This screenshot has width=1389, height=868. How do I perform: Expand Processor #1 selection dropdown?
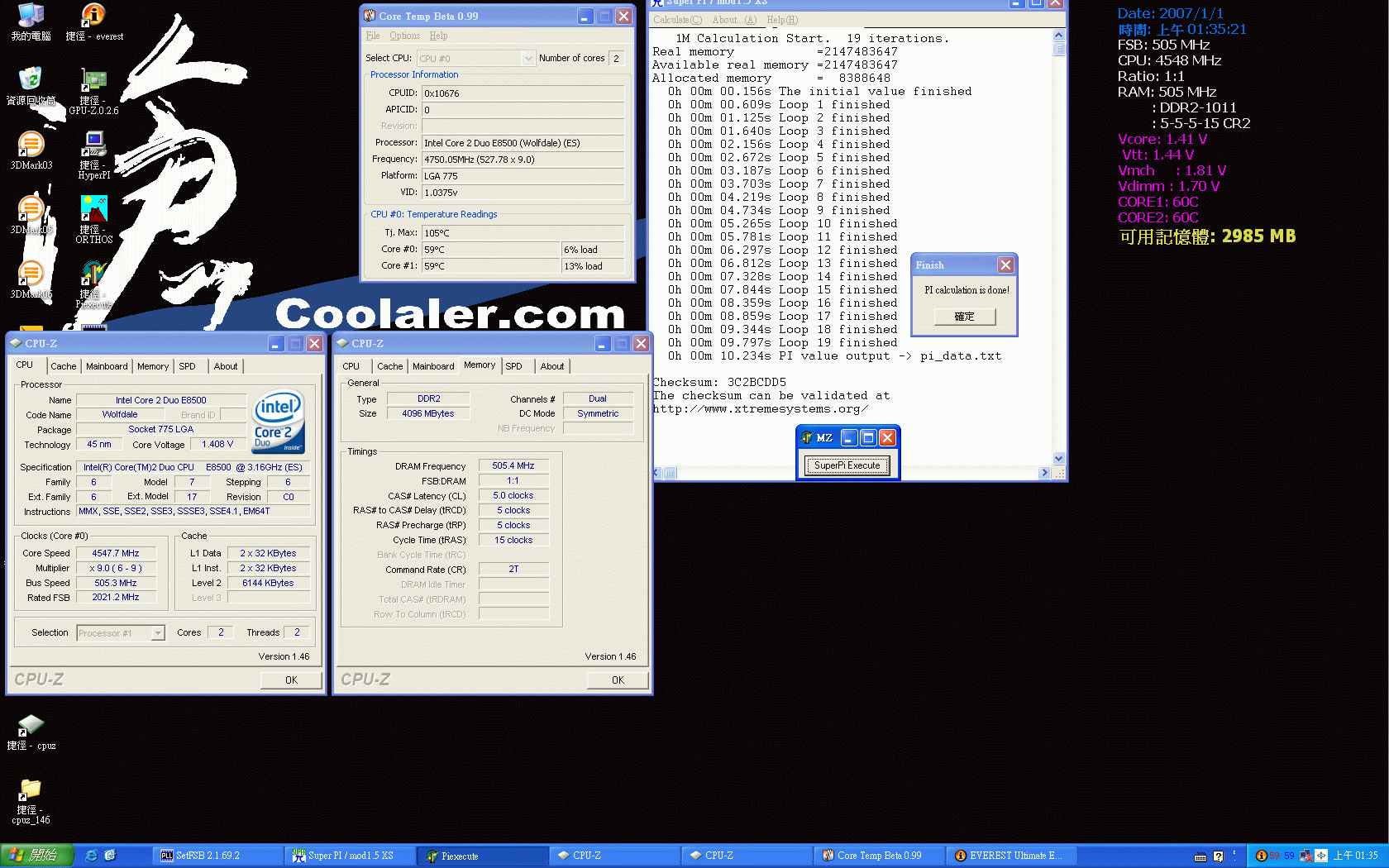click(x=158, y=633)
